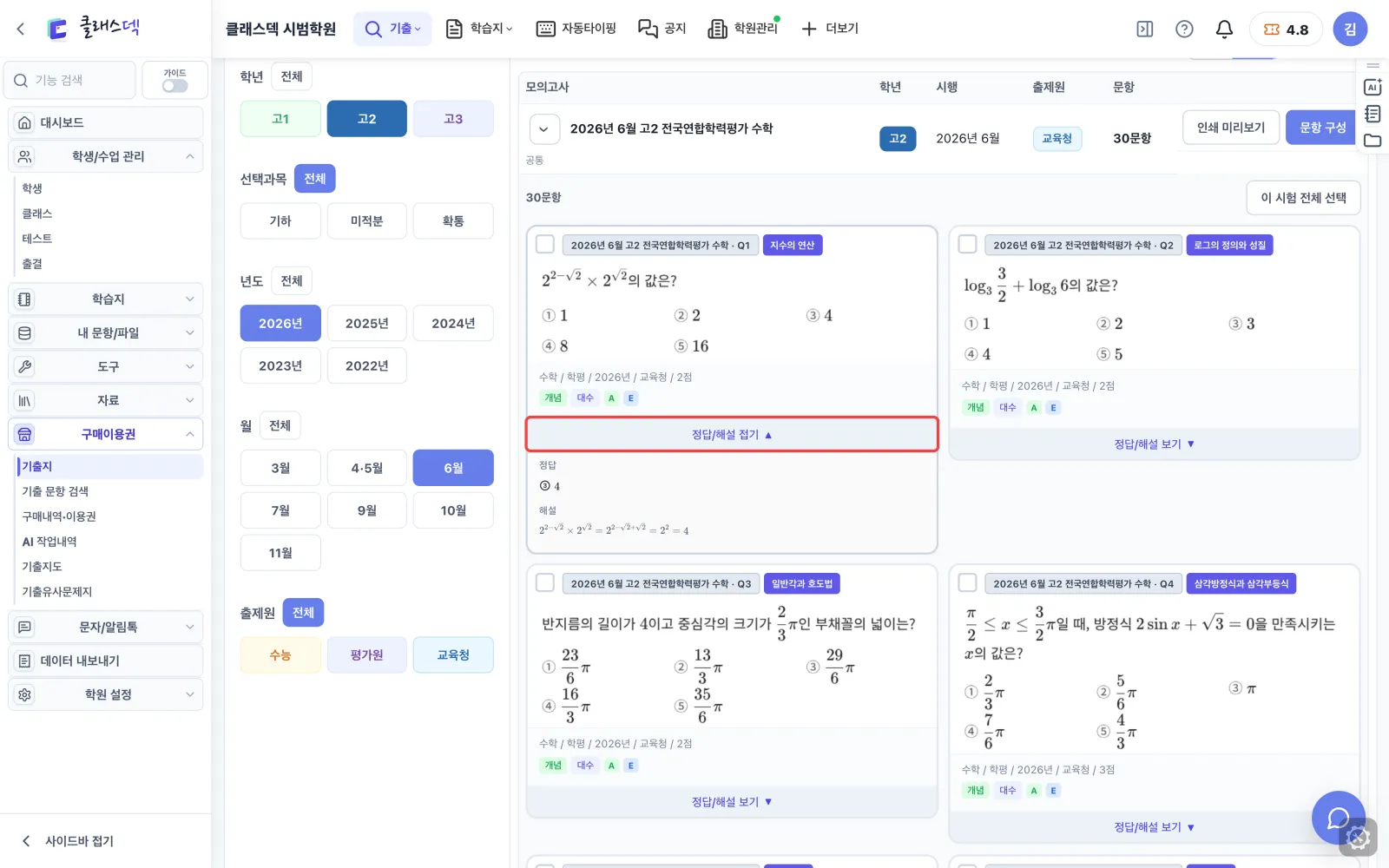The image size is (1389, 868).
Task: Click the 로그의 정의와 성질 tag on Q2
Action: (x=1229, y=246)
